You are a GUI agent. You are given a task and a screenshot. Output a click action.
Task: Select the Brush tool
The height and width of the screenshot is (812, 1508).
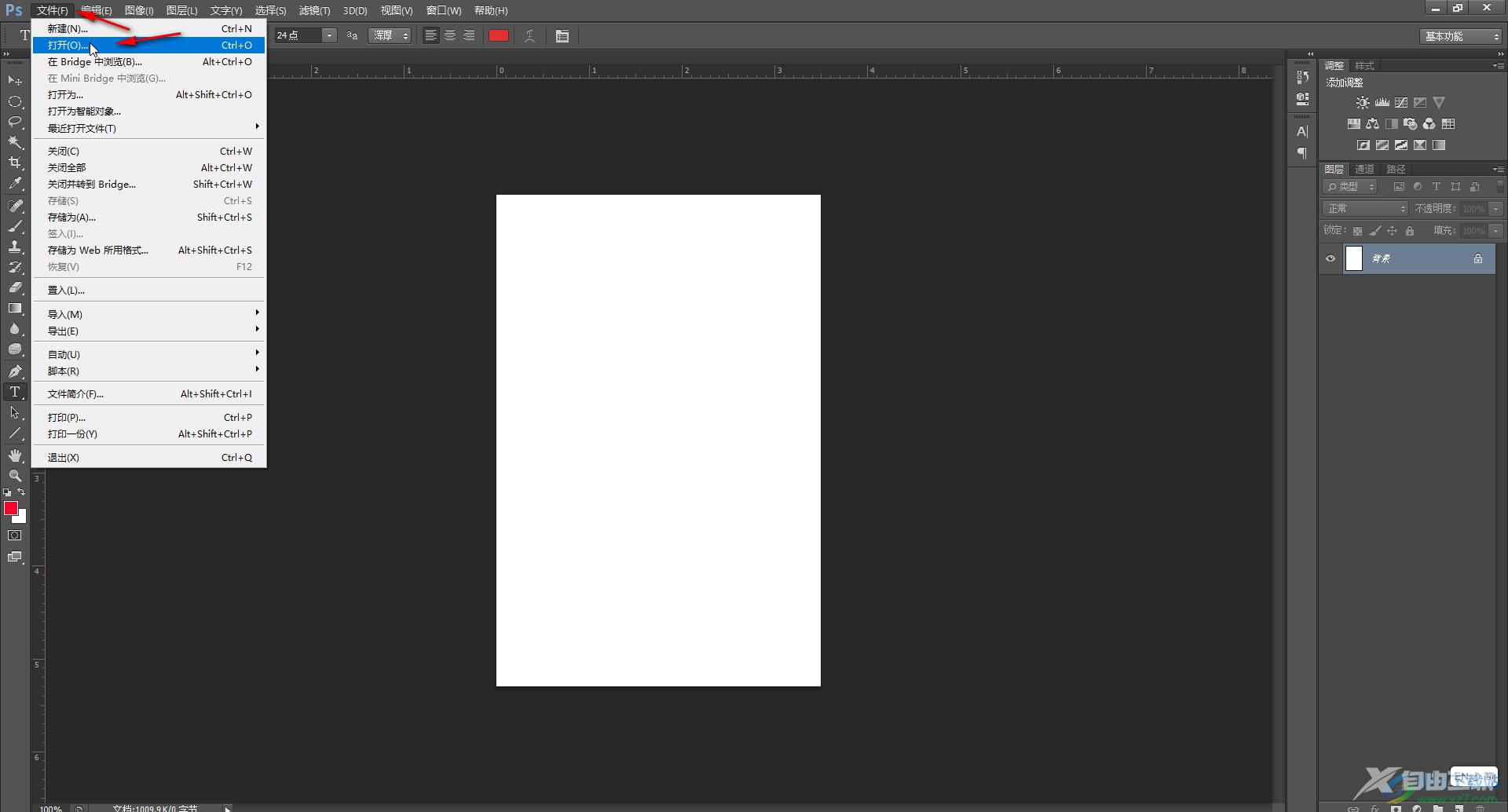coord(15,226)
